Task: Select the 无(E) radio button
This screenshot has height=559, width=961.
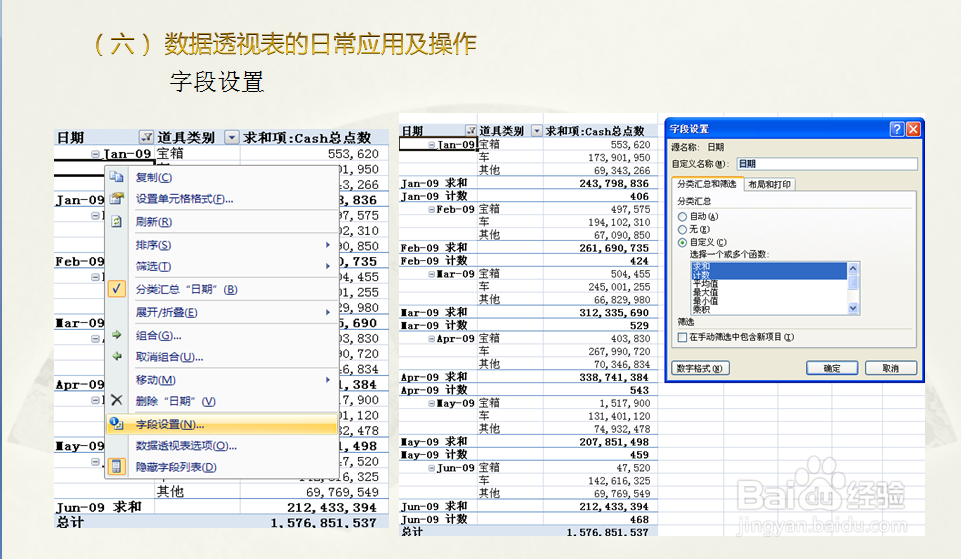Action: pyautogui.click(x=682, y=229)
